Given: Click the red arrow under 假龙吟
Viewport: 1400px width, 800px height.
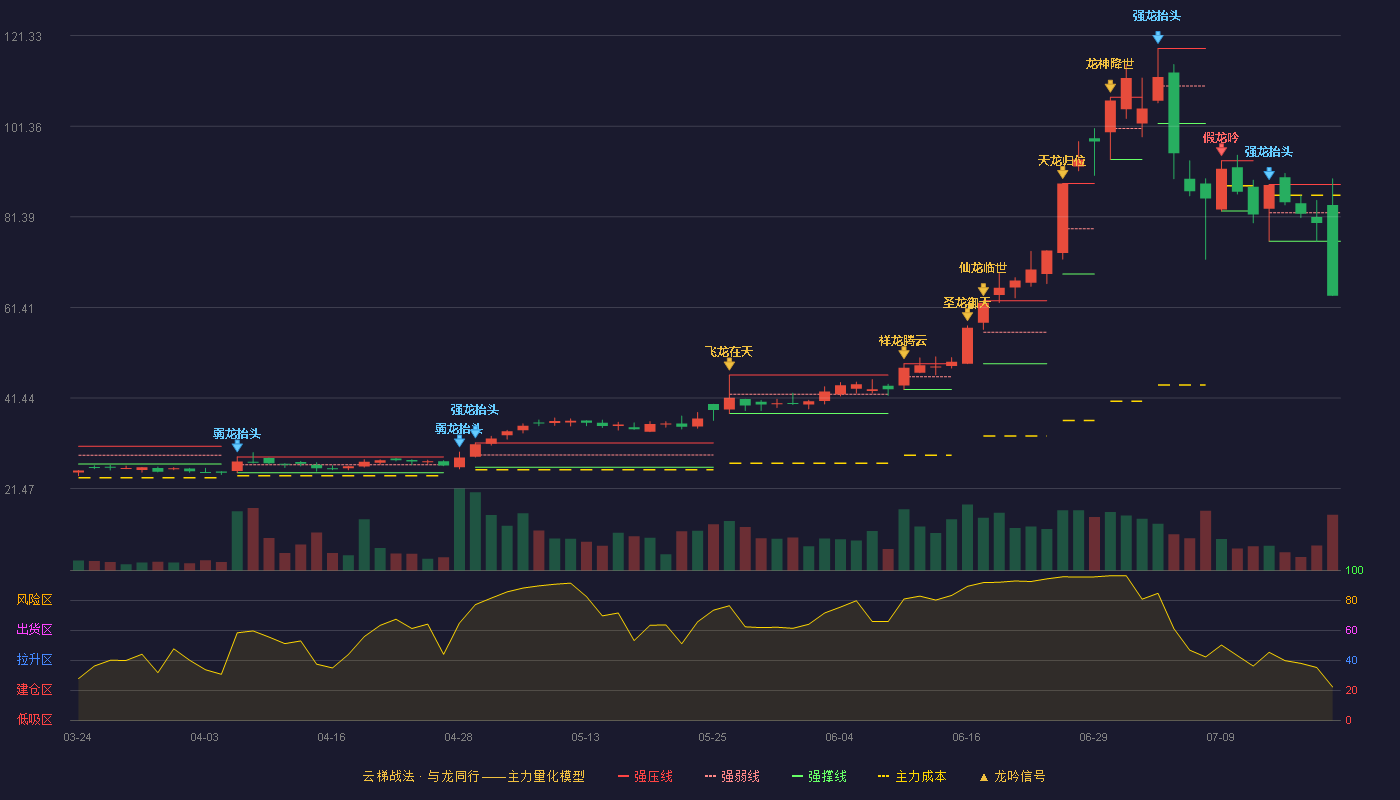Looking at the screenshot, I should point(1221,150).
